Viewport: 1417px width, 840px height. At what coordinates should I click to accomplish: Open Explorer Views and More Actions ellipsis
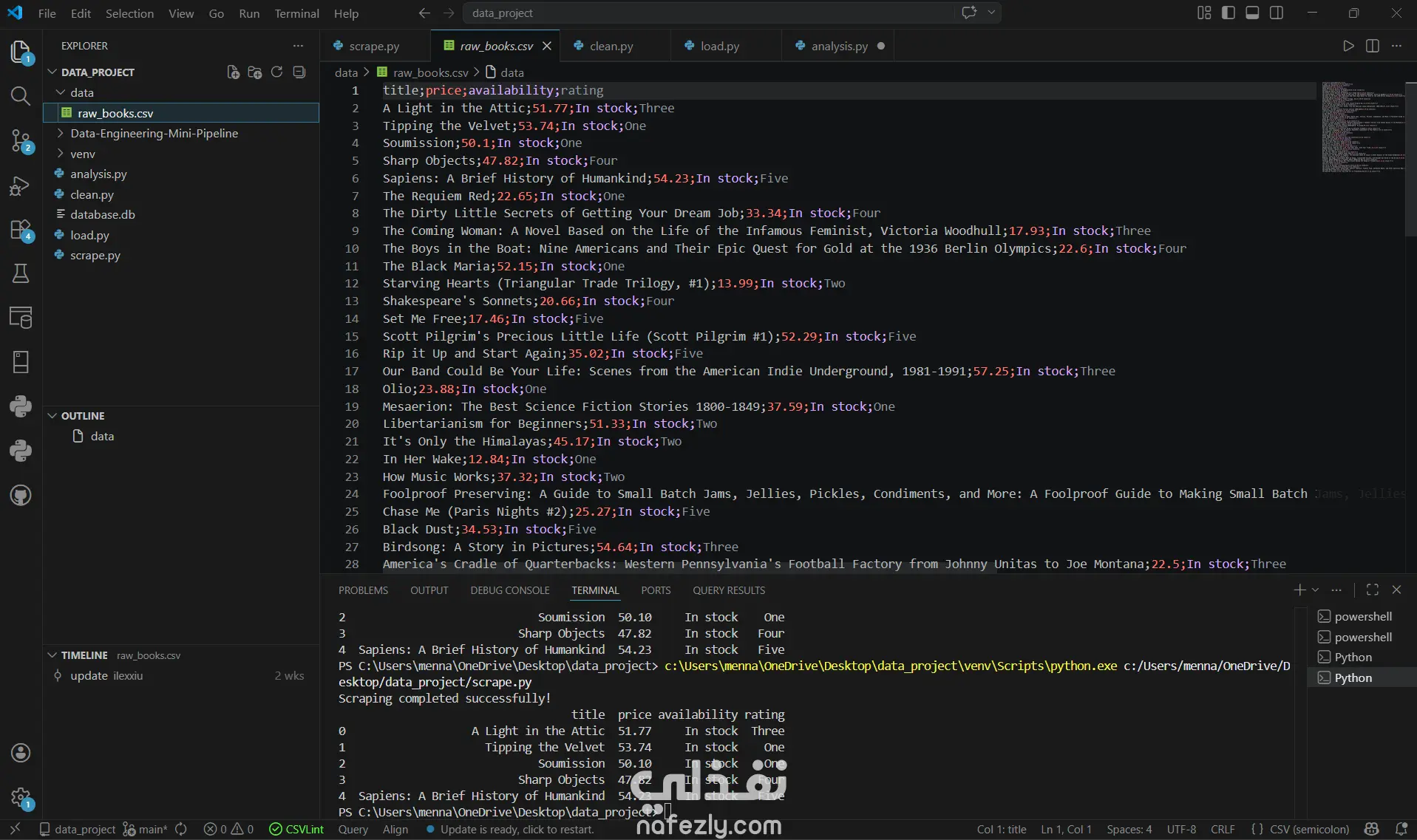click(298, 46)
